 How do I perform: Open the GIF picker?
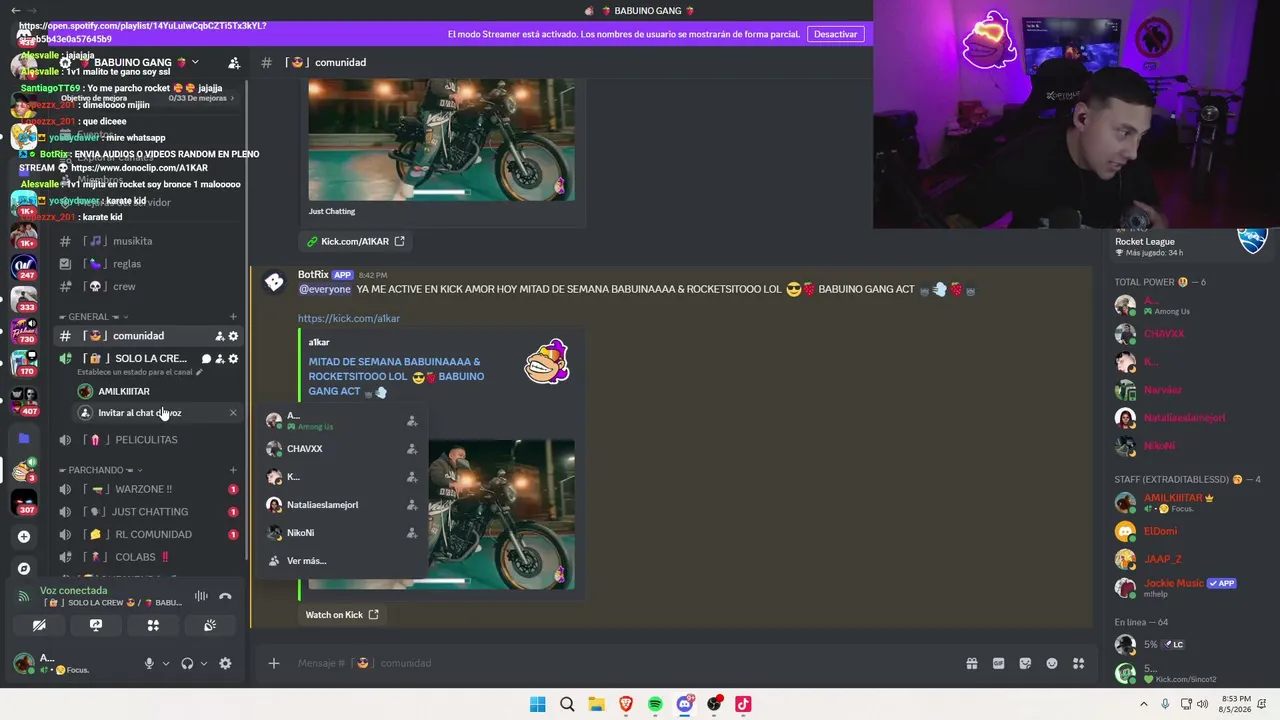coord(998,663)
